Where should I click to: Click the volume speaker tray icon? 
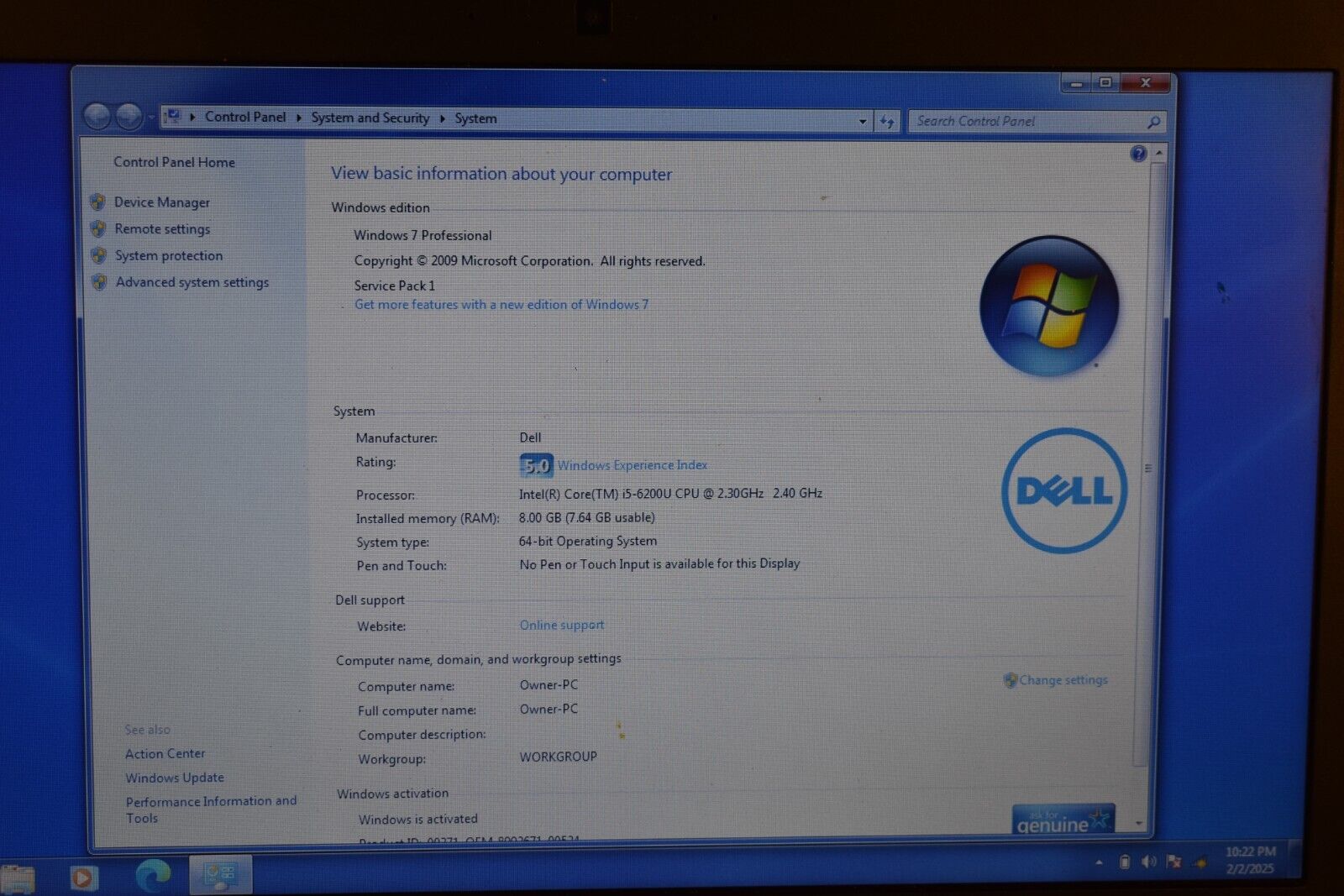[1149, 862]
